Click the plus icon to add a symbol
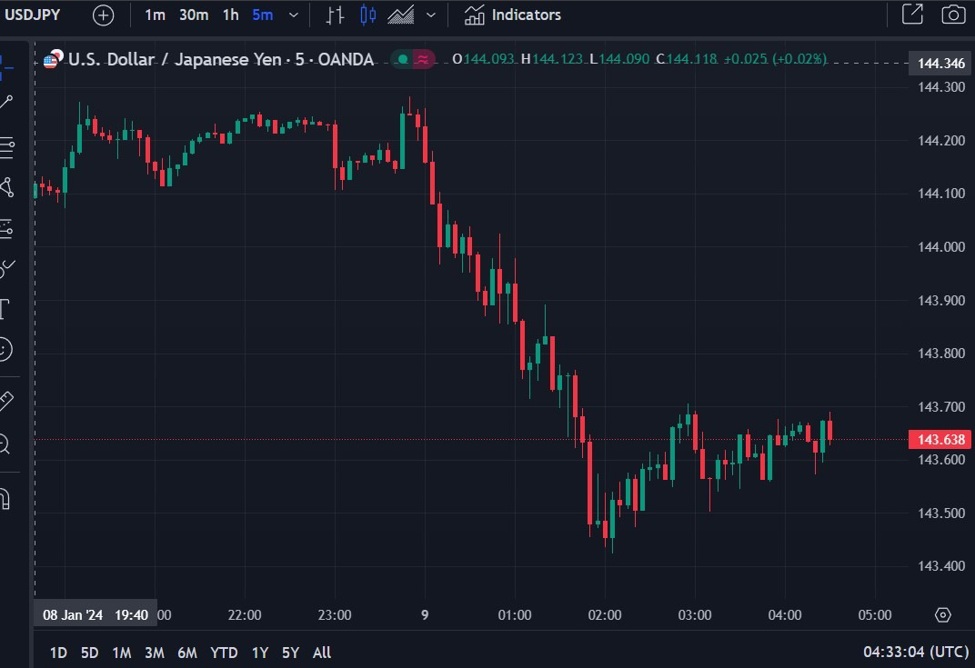The height and width of the screenshot is (668, 975). [103, 15]
